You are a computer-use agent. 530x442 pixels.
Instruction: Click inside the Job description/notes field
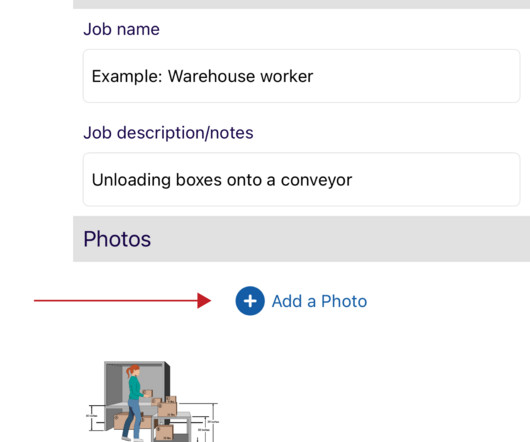click(301, 179)
